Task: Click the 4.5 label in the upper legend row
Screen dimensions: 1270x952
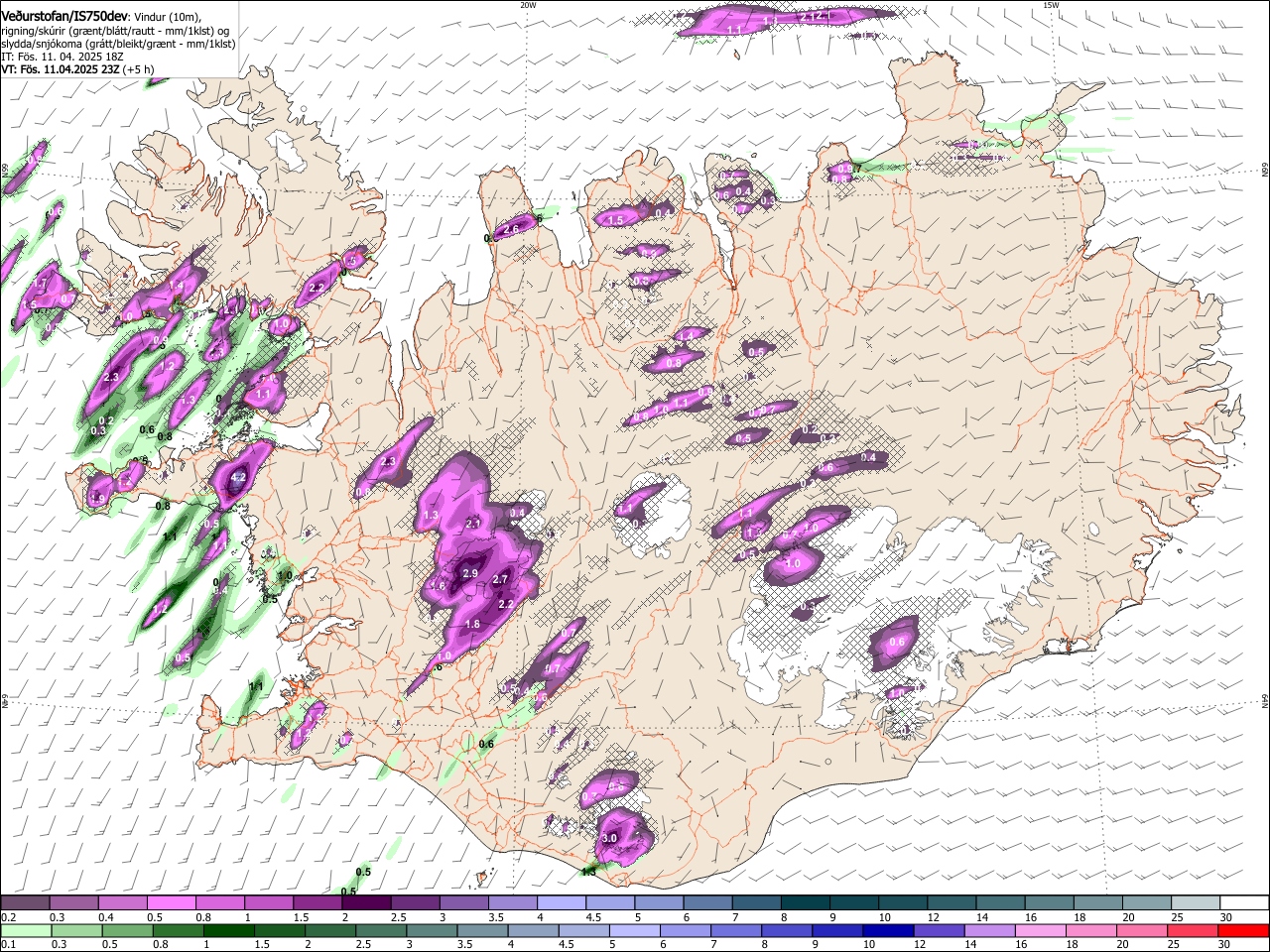Action: pyautogui.click(x=593, y=917)
